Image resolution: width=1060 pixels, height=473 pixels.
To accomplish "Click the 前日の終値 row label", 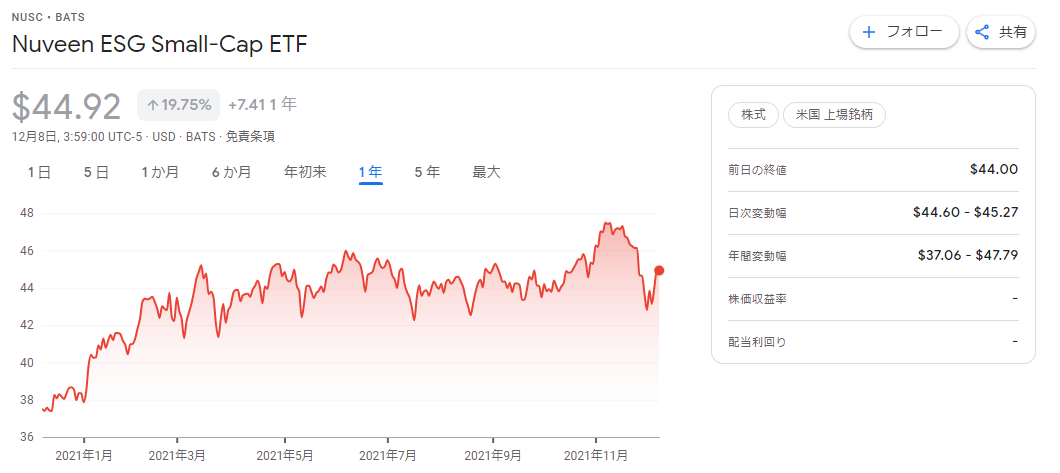I will (757, 170).
